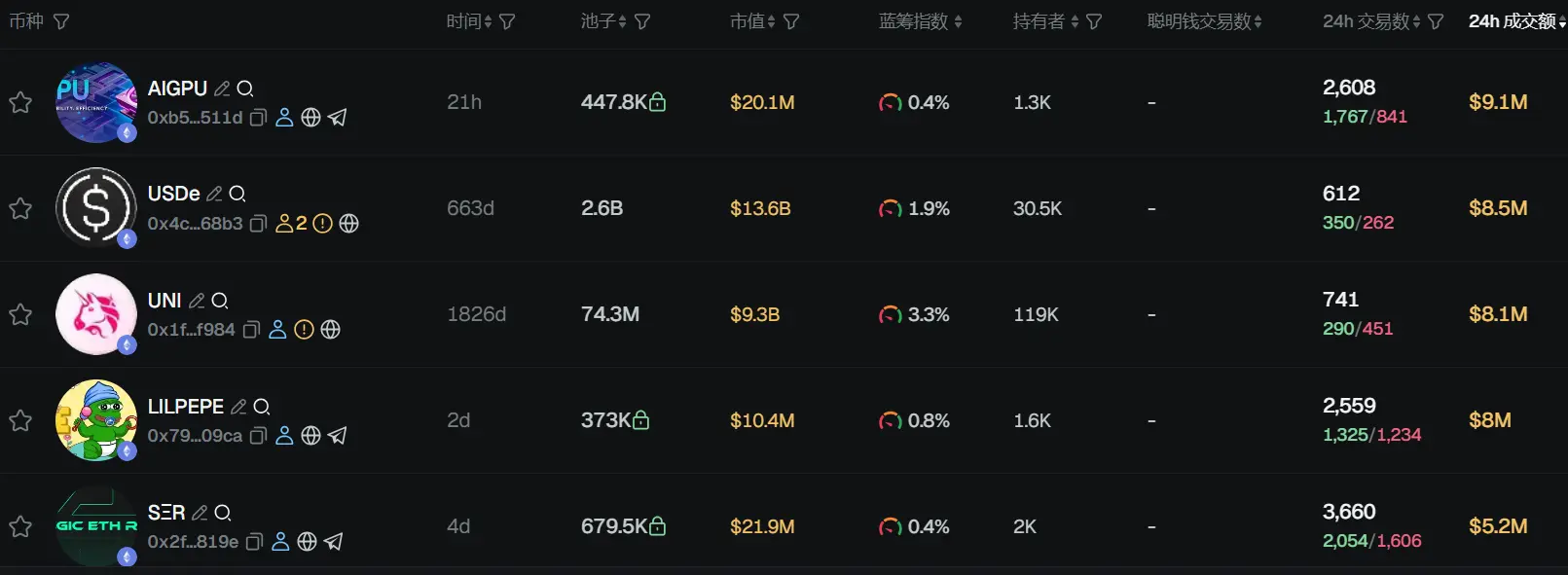1568x575 pixels.
Task: Toggle the star for USDe row
Action: pos(20,208)
